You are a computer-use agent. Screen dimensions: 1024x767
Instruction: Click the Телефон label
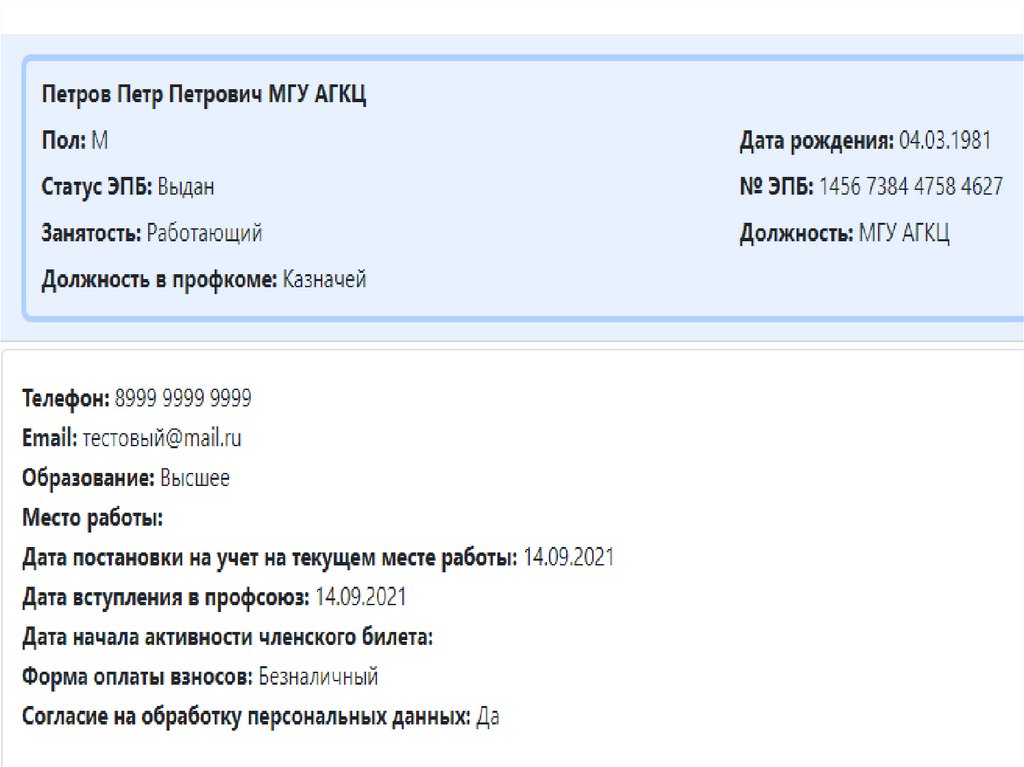pyautogui.click(x=65, y=399)
